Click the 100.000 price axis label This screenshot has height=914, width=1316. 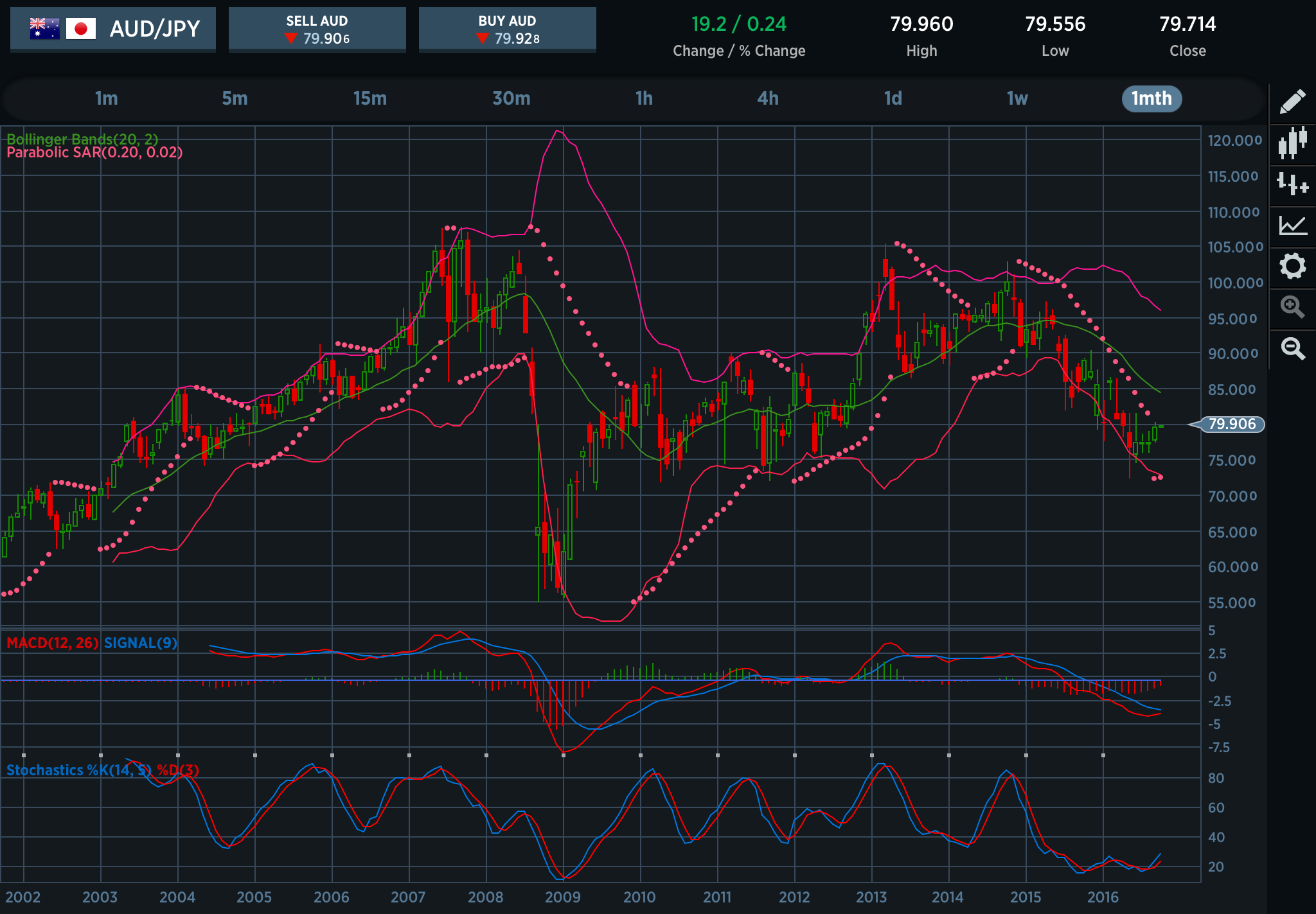point(1234,283)
